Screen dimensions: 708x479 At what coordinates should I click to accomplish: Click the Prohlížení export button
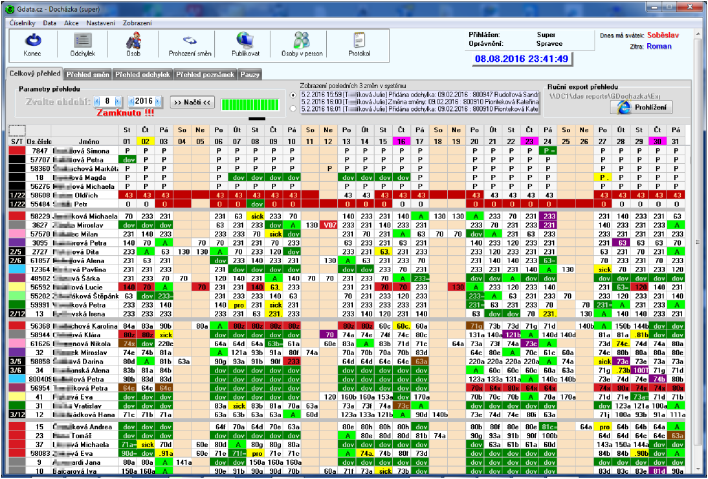coord(641,107)
